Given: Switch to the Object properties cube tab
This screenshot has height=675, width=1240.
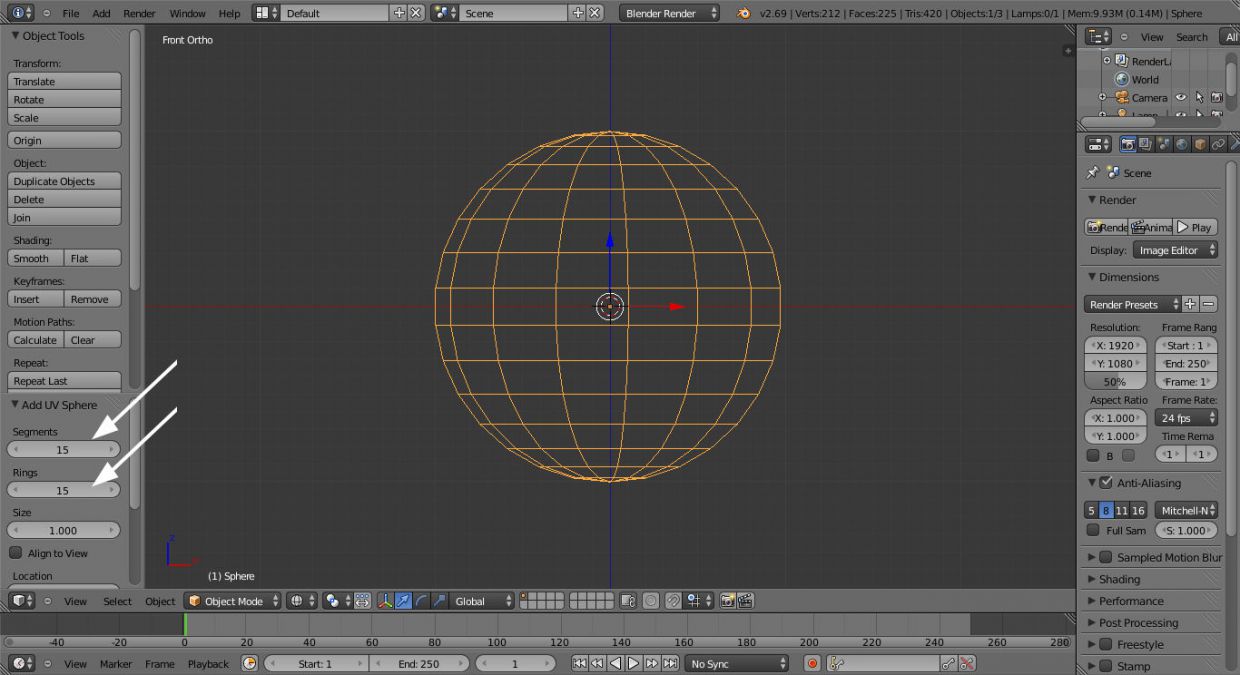Looking at the screenshot, I should (x=1200, y=144).
